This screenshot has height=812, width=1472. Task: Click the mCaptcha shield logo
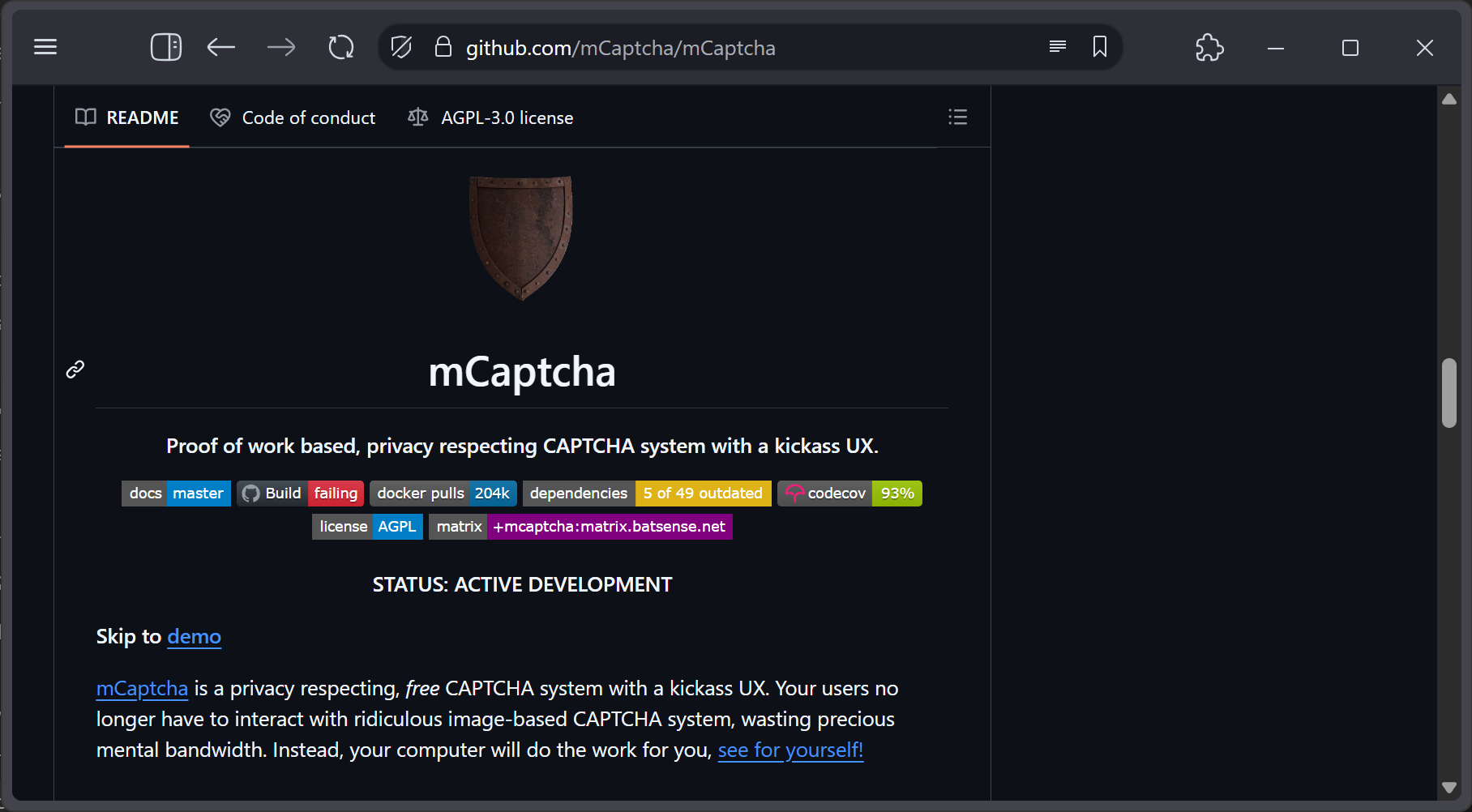[521, 238]
